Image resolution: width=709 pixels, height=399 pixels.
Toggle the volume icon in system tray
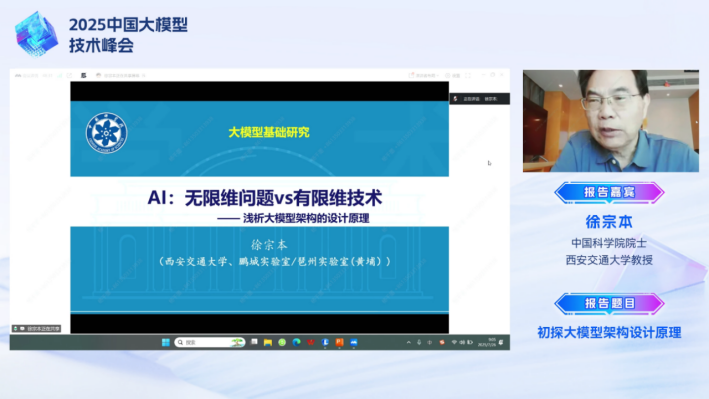click(462, 342)
